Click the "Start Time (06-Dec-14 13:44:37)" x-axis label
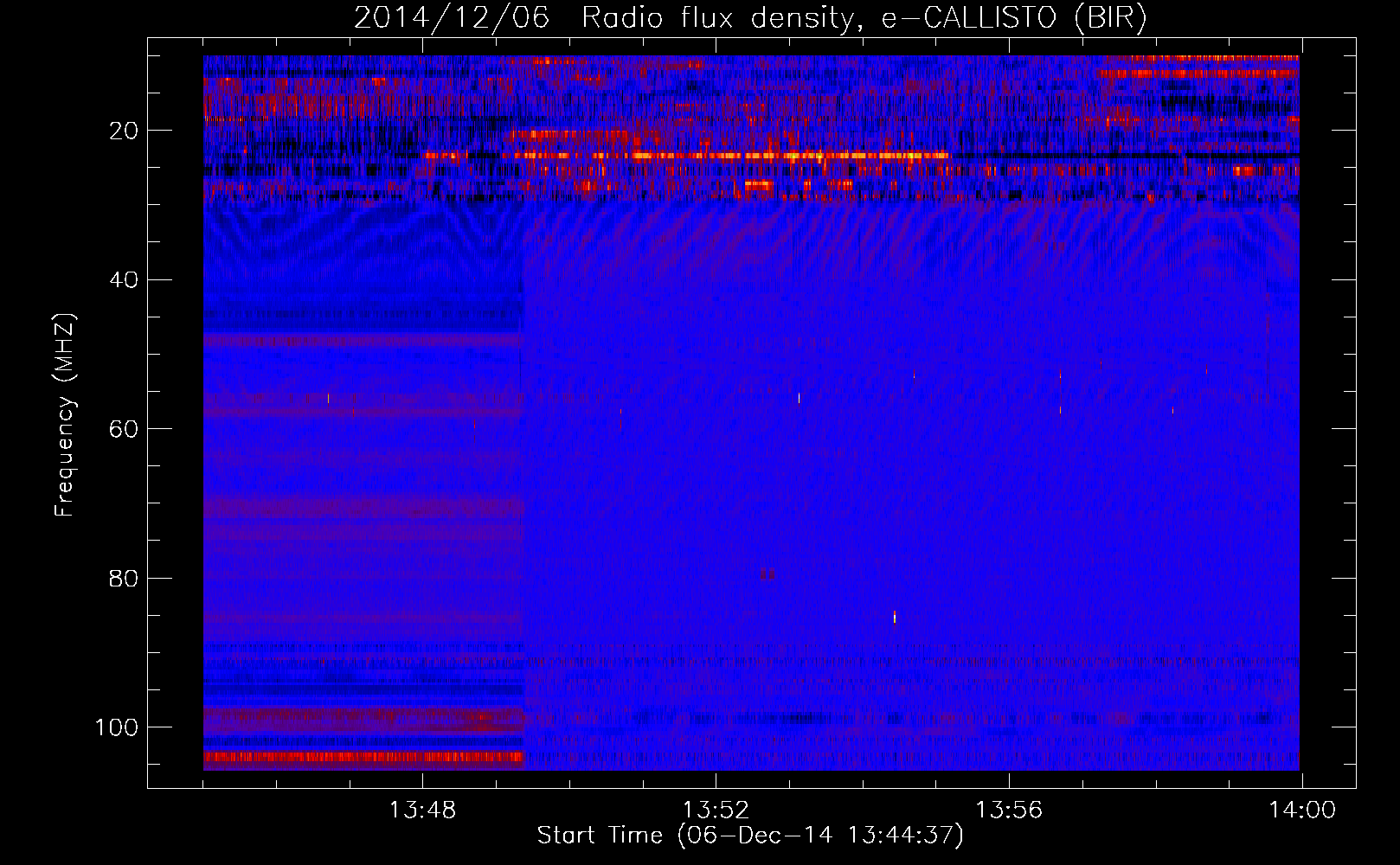 click(x=749, y=836)
